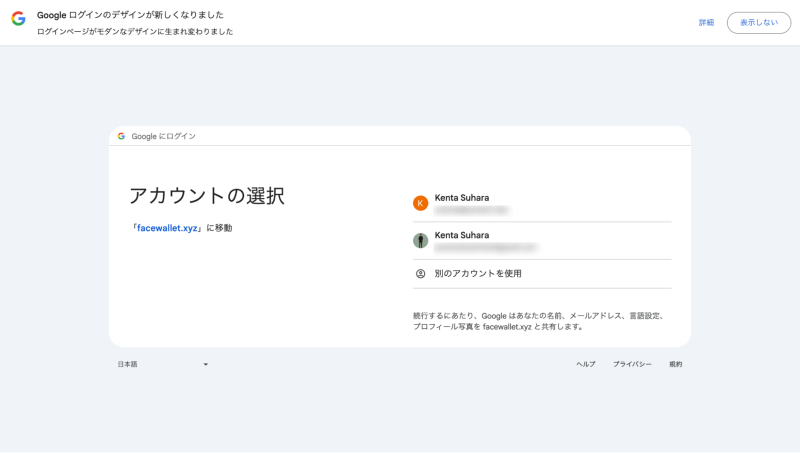Click the first 'Kenta Suhara' name text
800x453 pixels.
tap(462, 197)
